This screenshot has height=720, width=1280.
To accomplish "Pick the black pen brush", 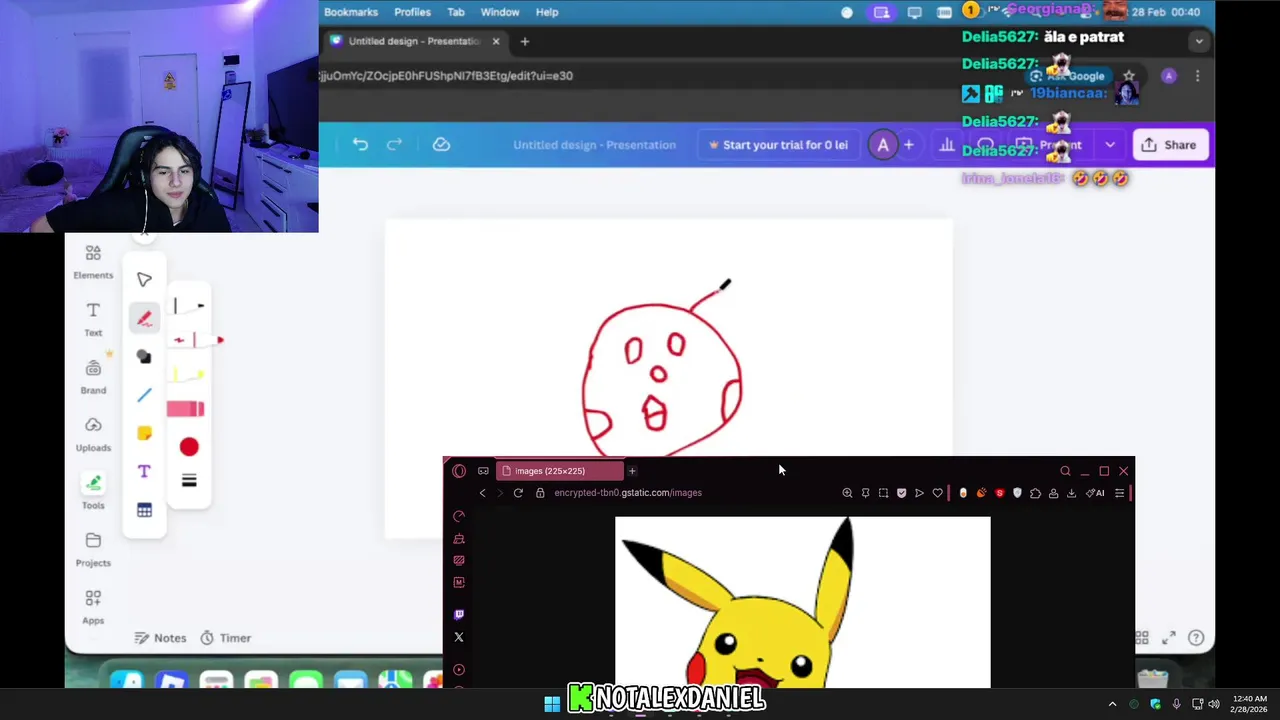I will [188, 306].
